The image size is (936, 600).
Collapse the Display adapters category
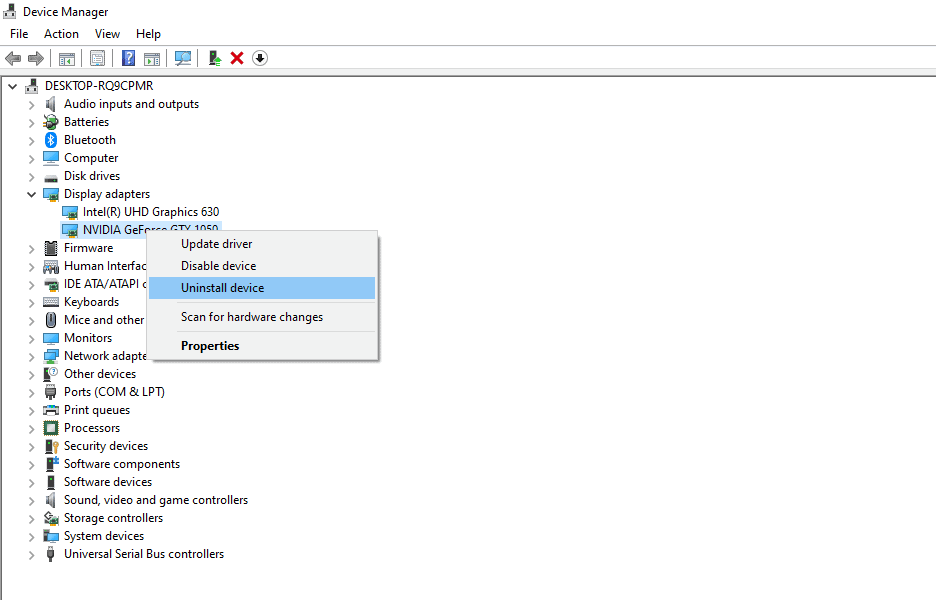click(31, 194)
